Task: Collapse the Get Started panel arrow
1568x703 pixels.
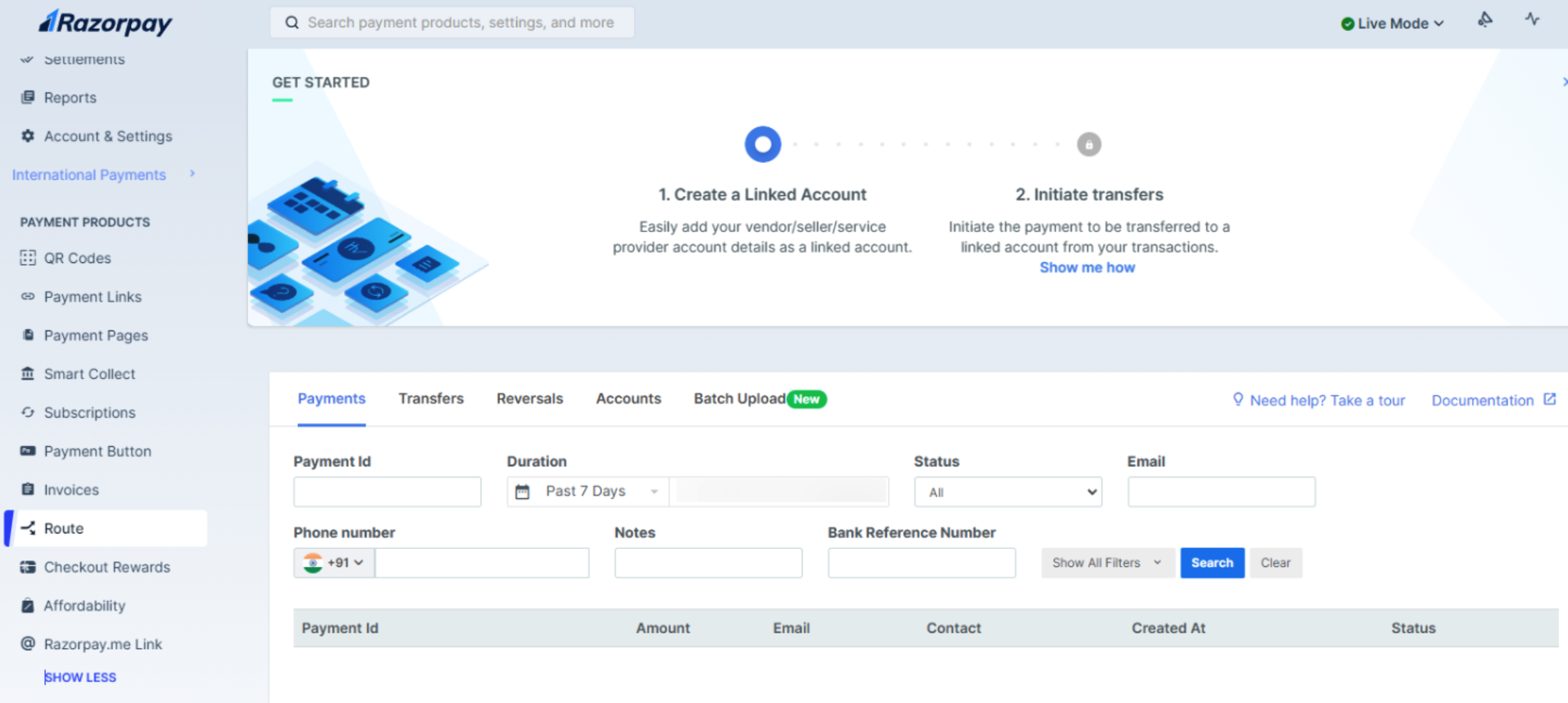Action: point(1564,82)
